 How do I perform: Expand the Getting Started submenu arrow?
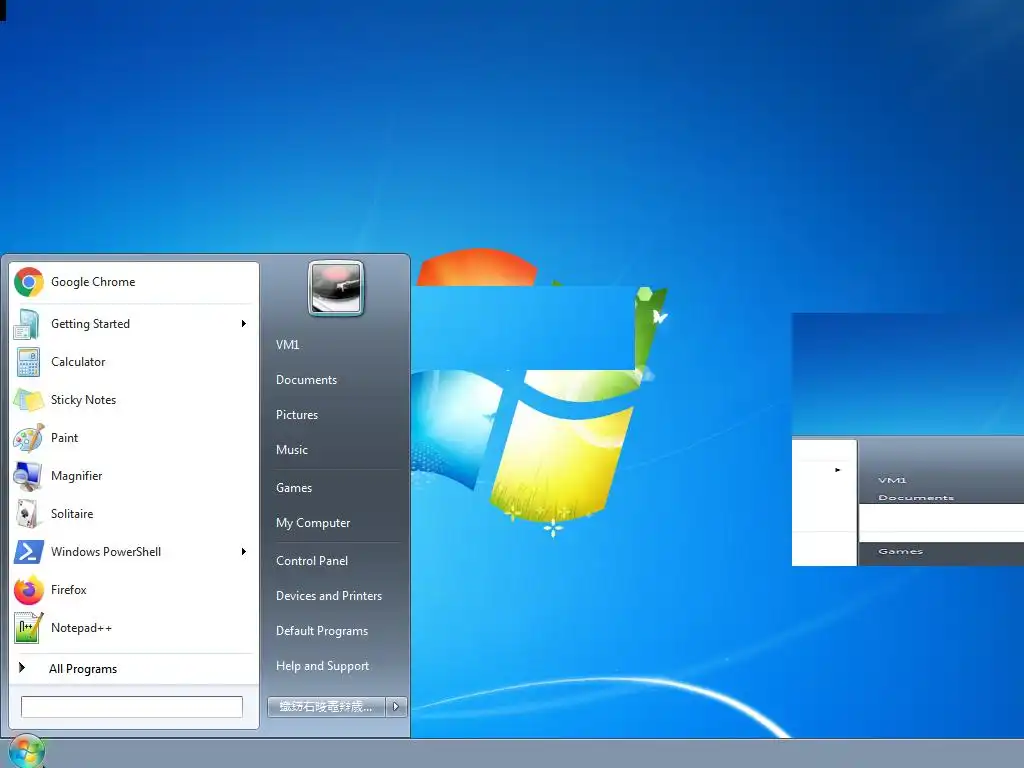[244, 324]
